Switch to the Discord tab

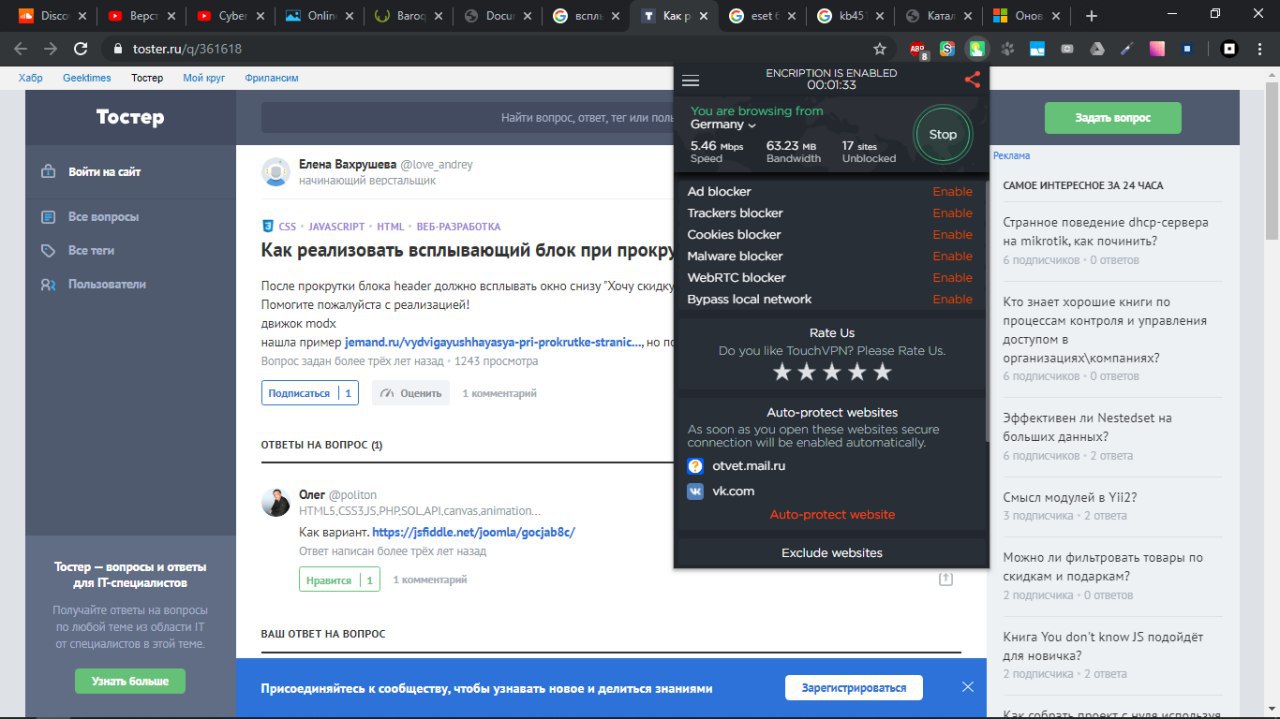pos(50,16)
